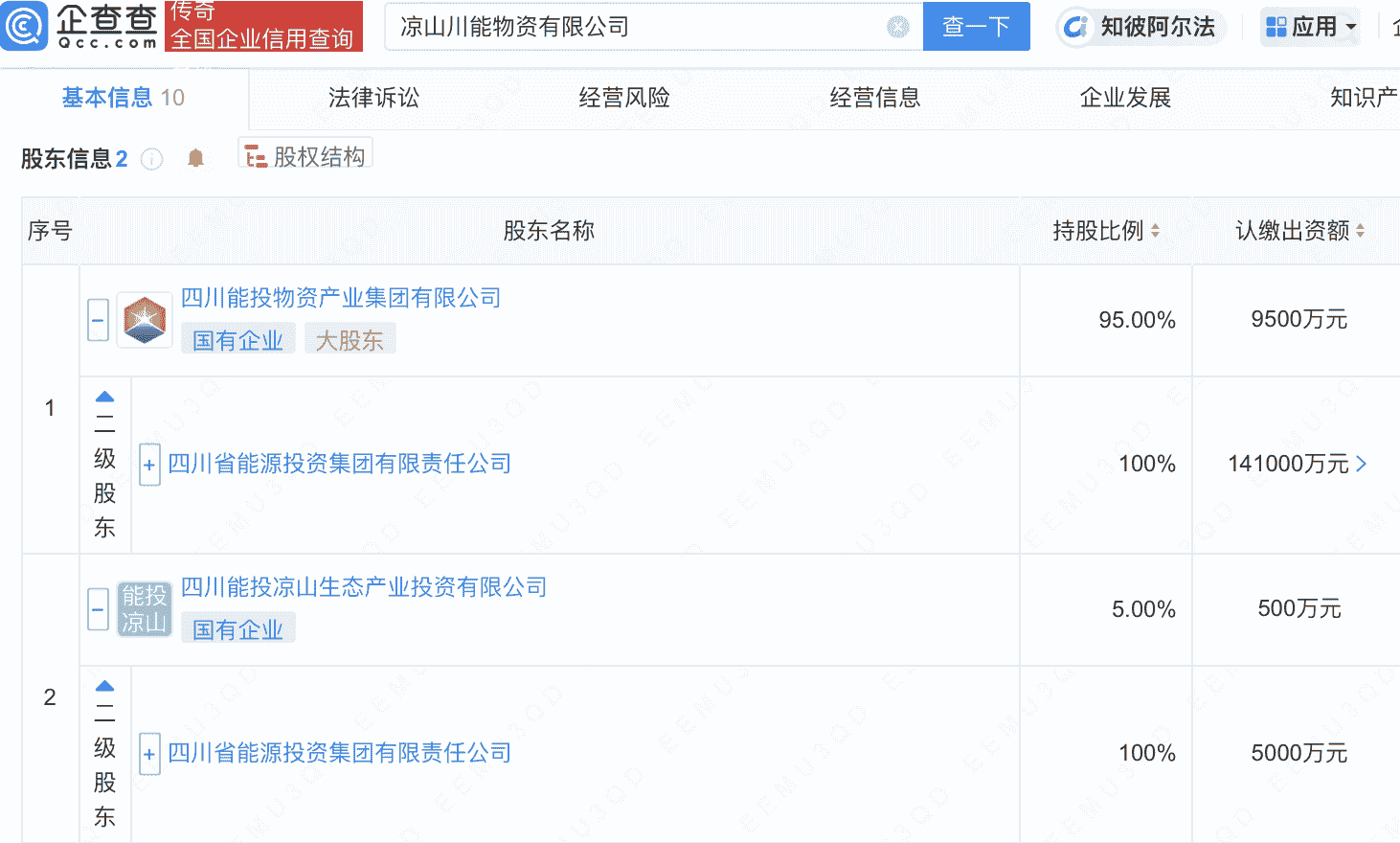This screenshot has height=843, width=1400.
Task: Click the company name search input field
Action: coord(637,27)
